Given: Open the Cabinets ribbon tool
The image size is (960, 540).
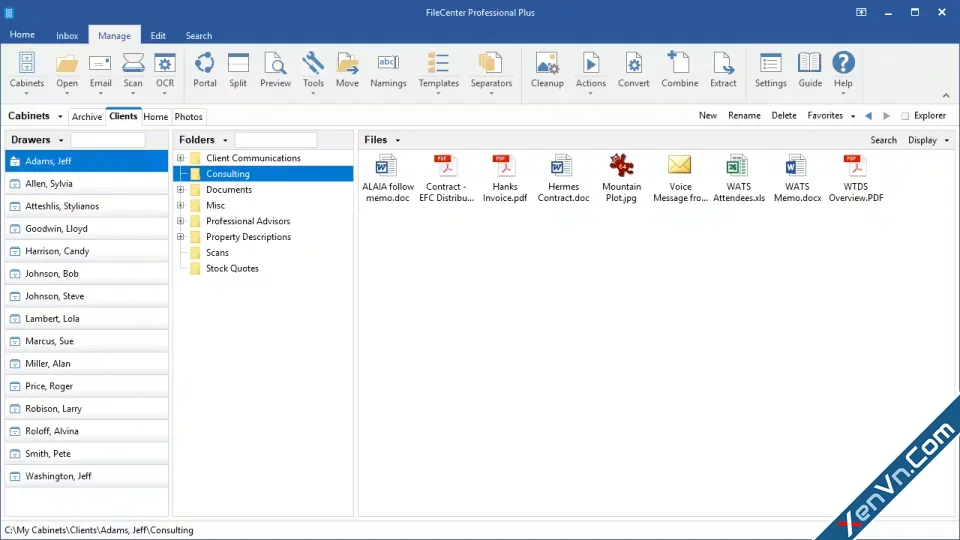Looking at the screenshot, I should click(x=26, y=70).
